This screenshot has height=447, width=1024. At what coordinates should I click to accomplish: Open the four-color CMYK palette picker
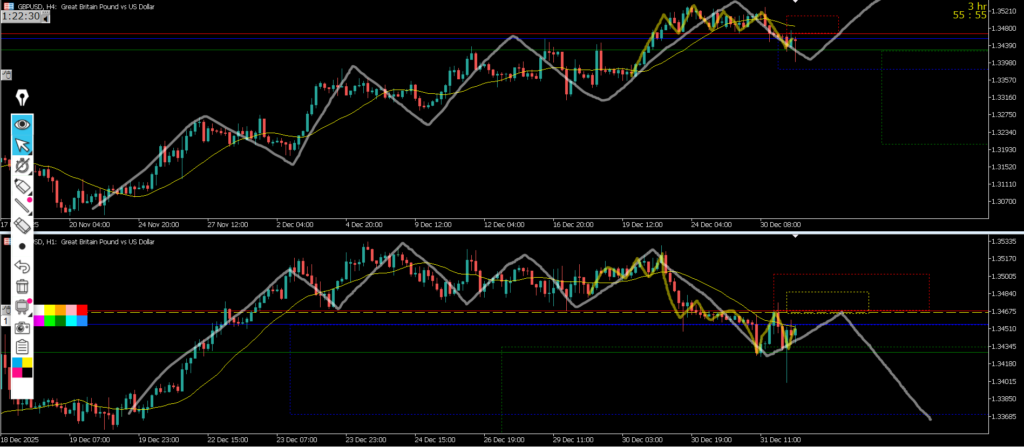pyautogui.click(x=22, y=367)
